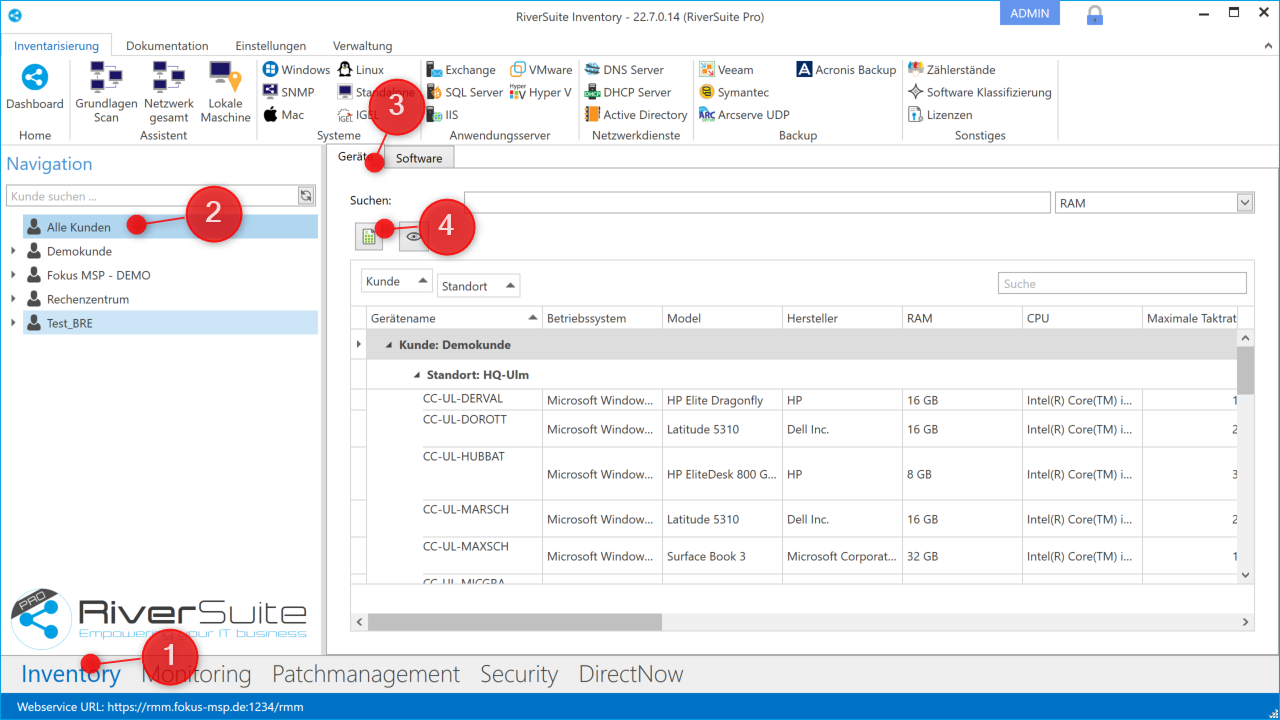Select the Windows systems icon
The image size is (1280, 720).
(296, 70)
